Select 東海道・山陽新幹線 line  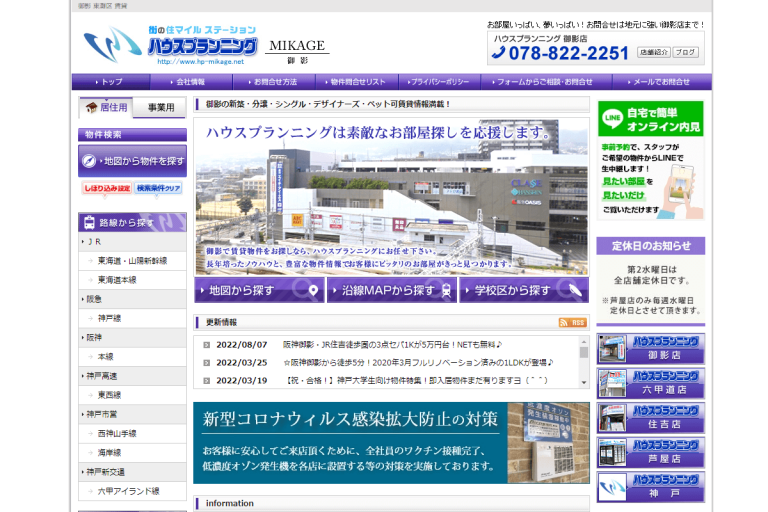coord(132,261)
